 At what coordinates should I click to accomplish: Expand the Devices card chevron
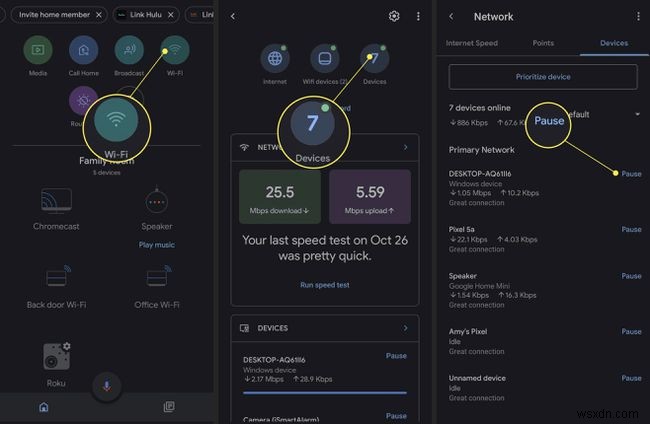point(405,328)
